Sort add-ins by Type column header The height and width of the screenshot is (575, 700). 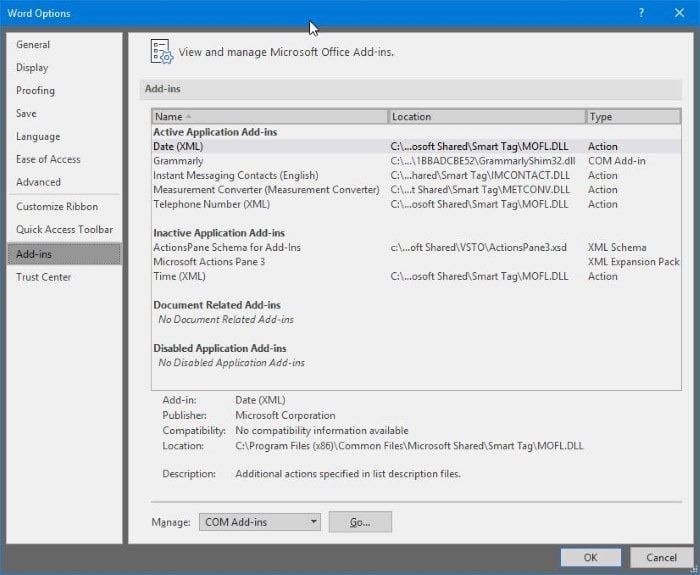tap(633, 117)
